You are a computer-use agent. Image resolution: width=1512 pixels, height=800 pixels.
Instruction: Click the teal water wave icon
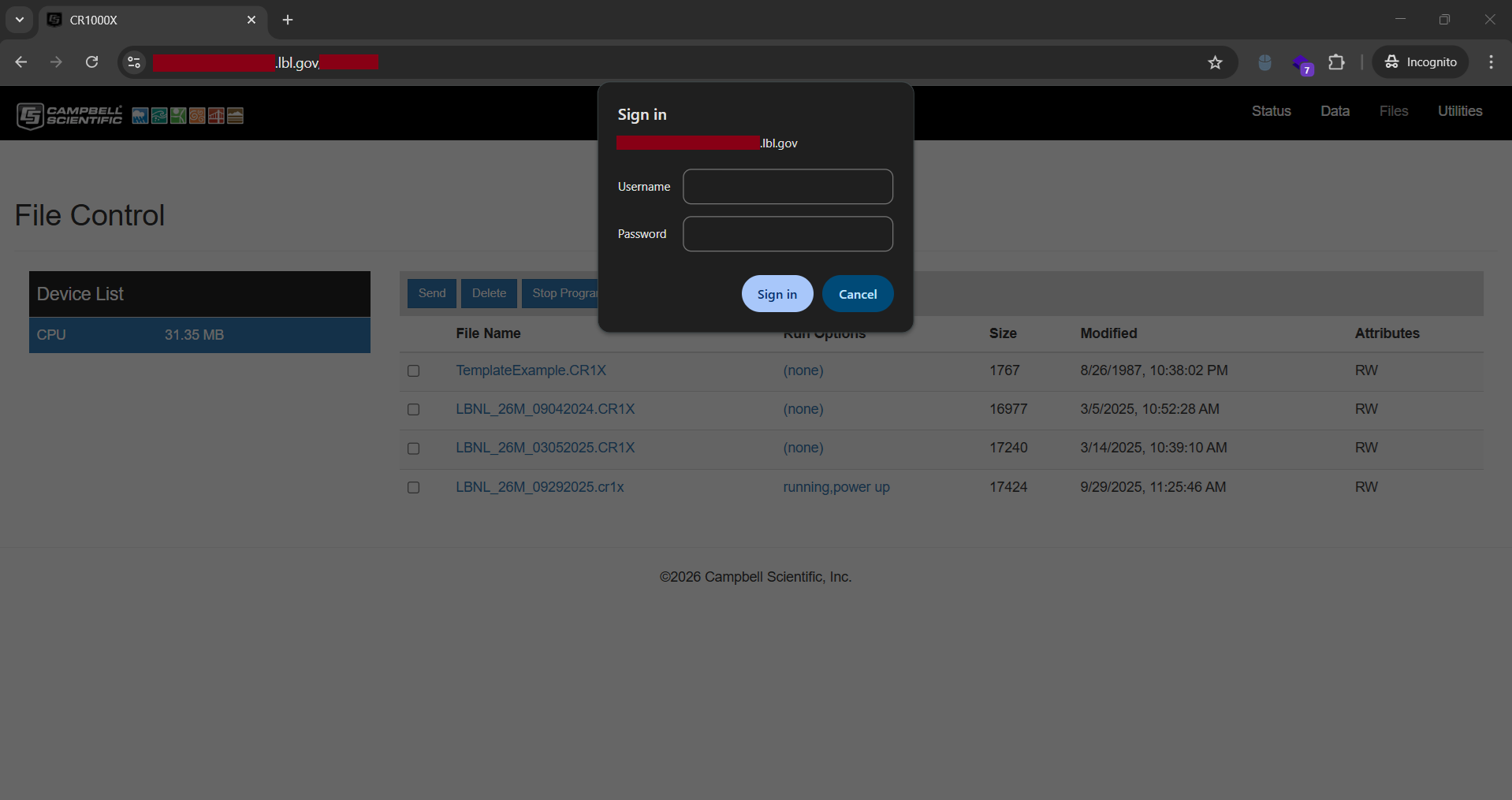(158, 116)
